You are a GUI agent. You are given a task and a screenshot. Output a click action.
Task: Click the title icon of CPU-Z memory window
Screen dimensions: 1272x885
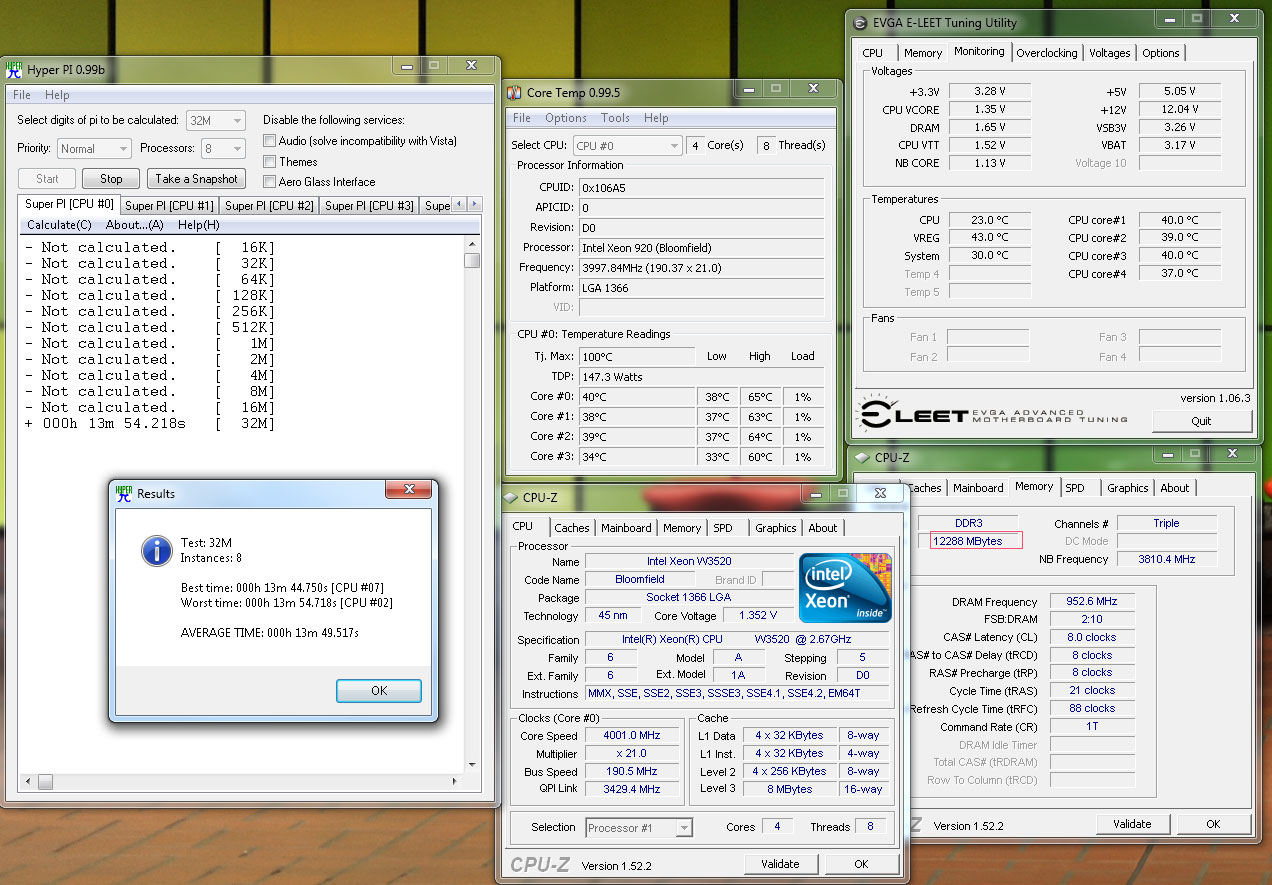point(862,458)
